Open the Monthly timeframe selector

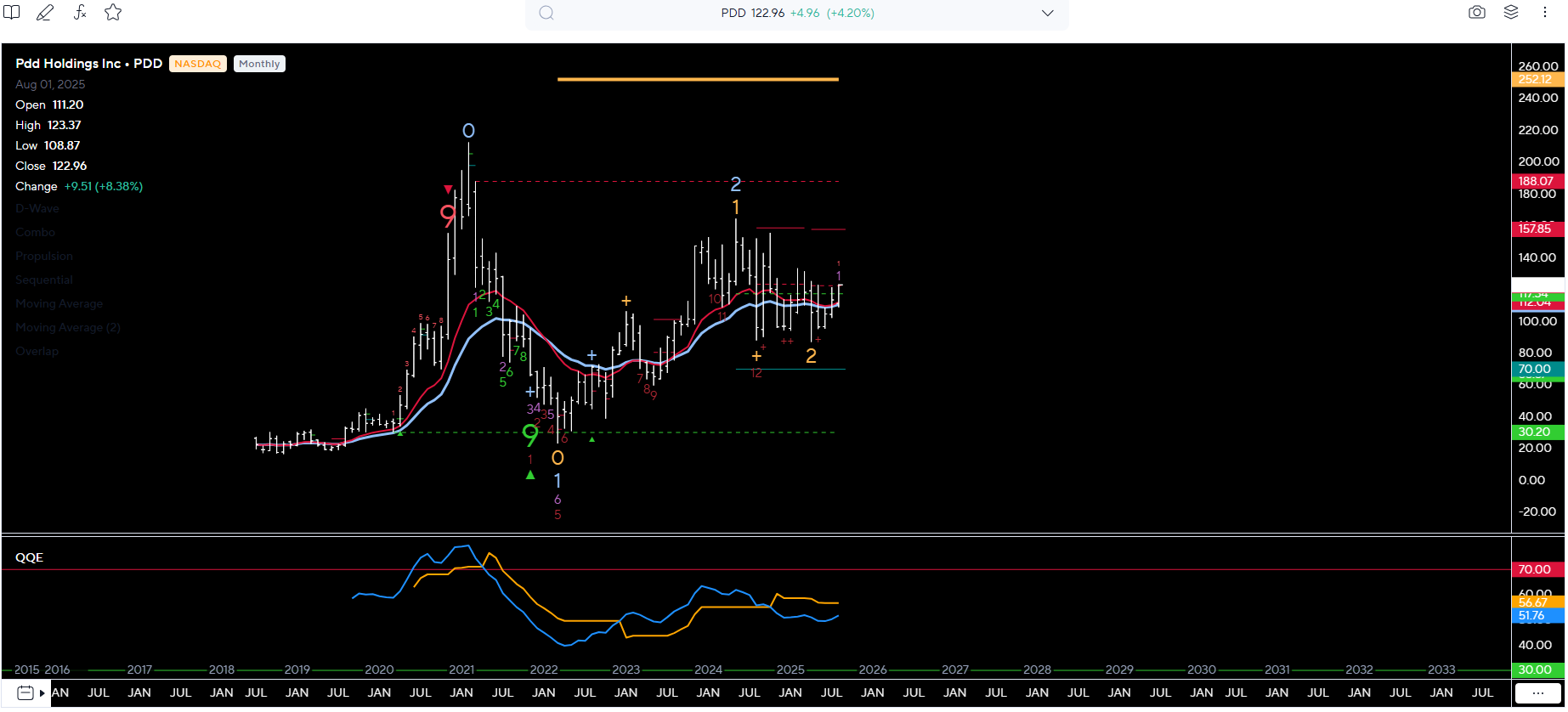(259, 64)
